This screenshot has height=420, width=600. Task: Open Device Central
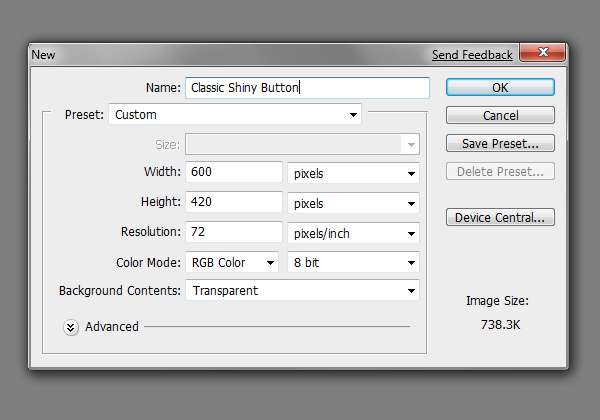coord(500,217)
